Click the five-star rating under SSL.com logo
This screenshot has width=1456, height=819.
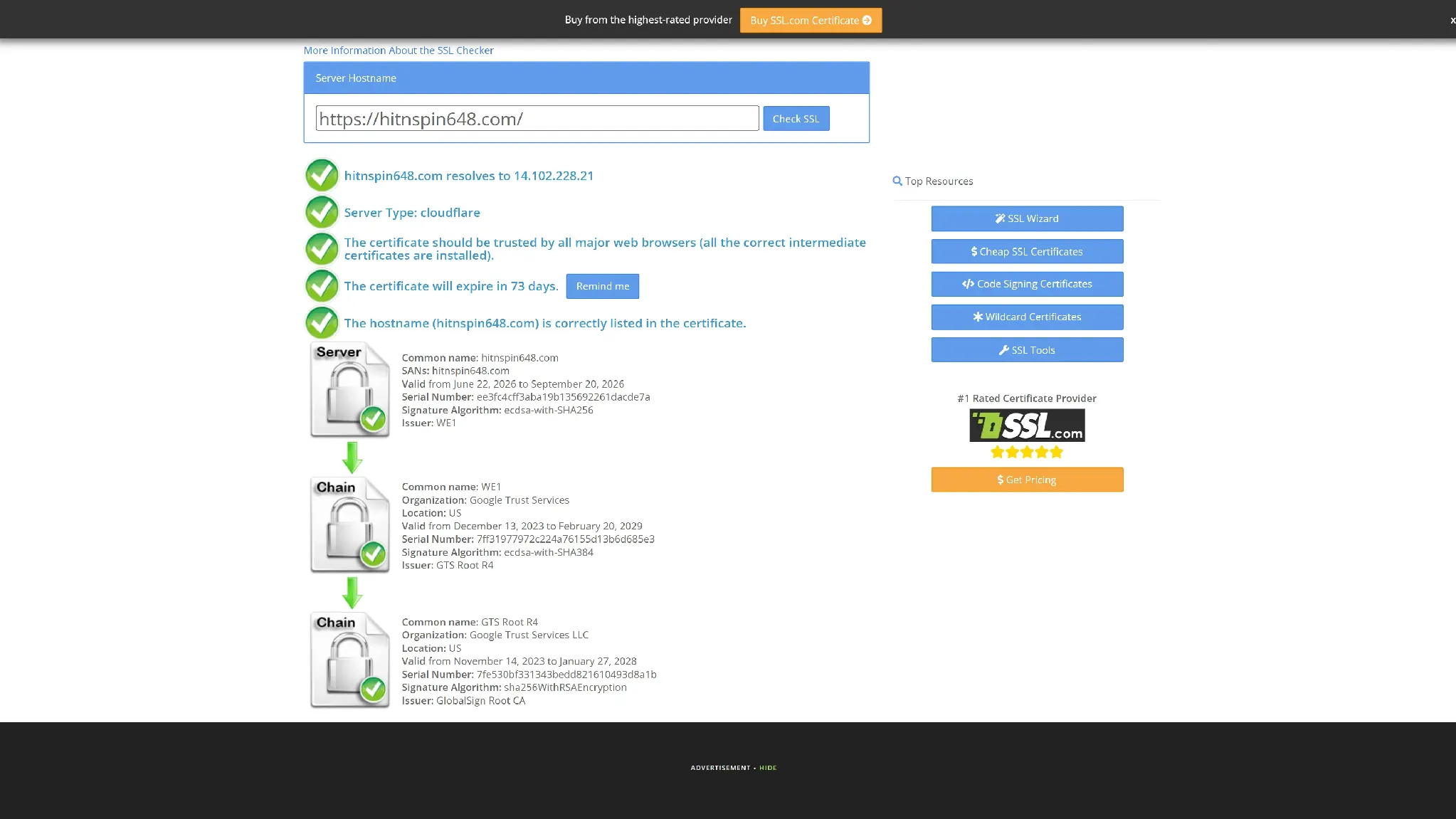(x=1027, y=452)
